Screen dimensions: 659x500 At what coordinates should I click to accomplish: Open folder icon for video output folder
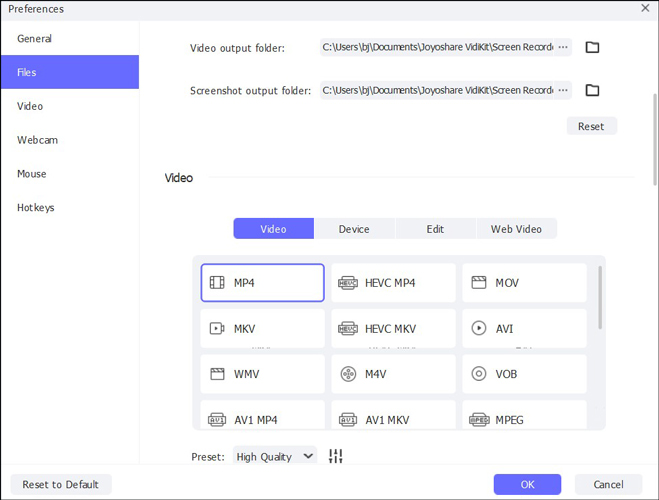pyautogui.click(x=592, y=47)
